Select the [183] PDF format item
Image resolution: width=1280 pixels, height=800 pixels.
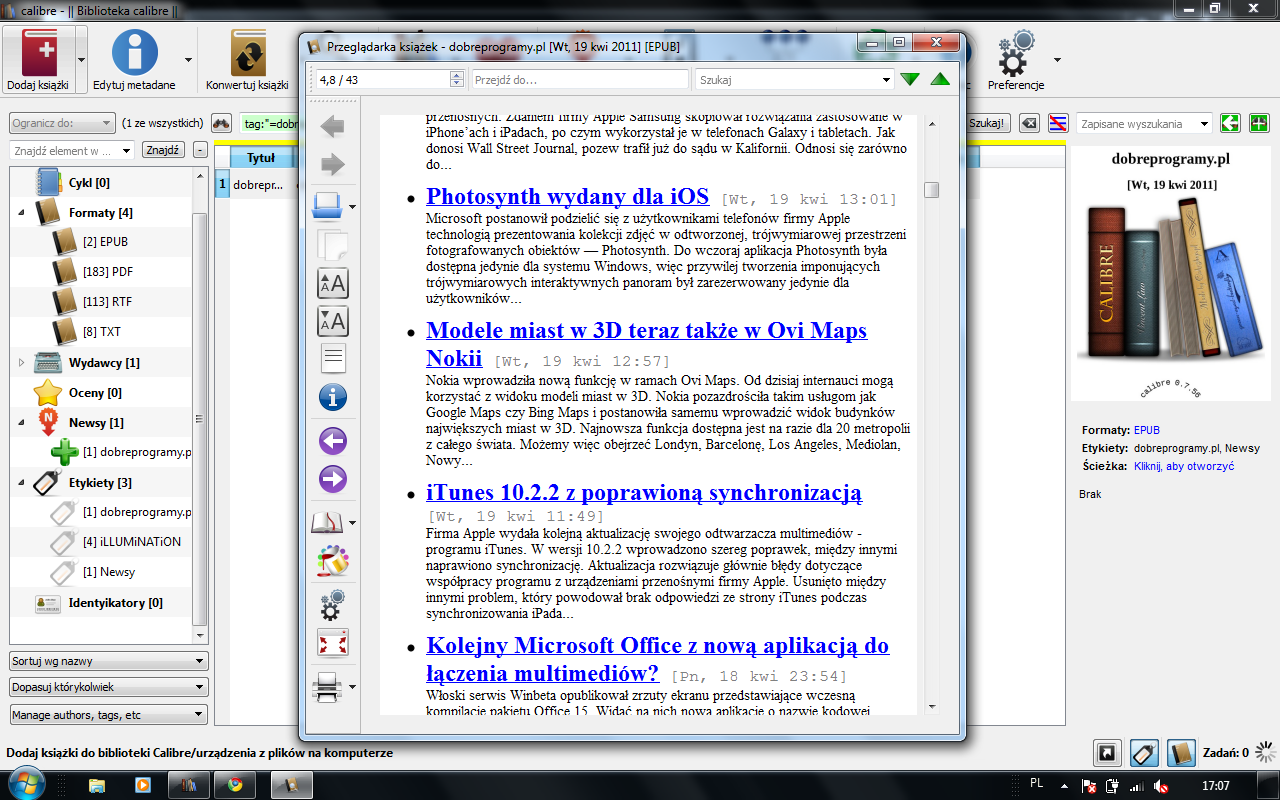107,272
